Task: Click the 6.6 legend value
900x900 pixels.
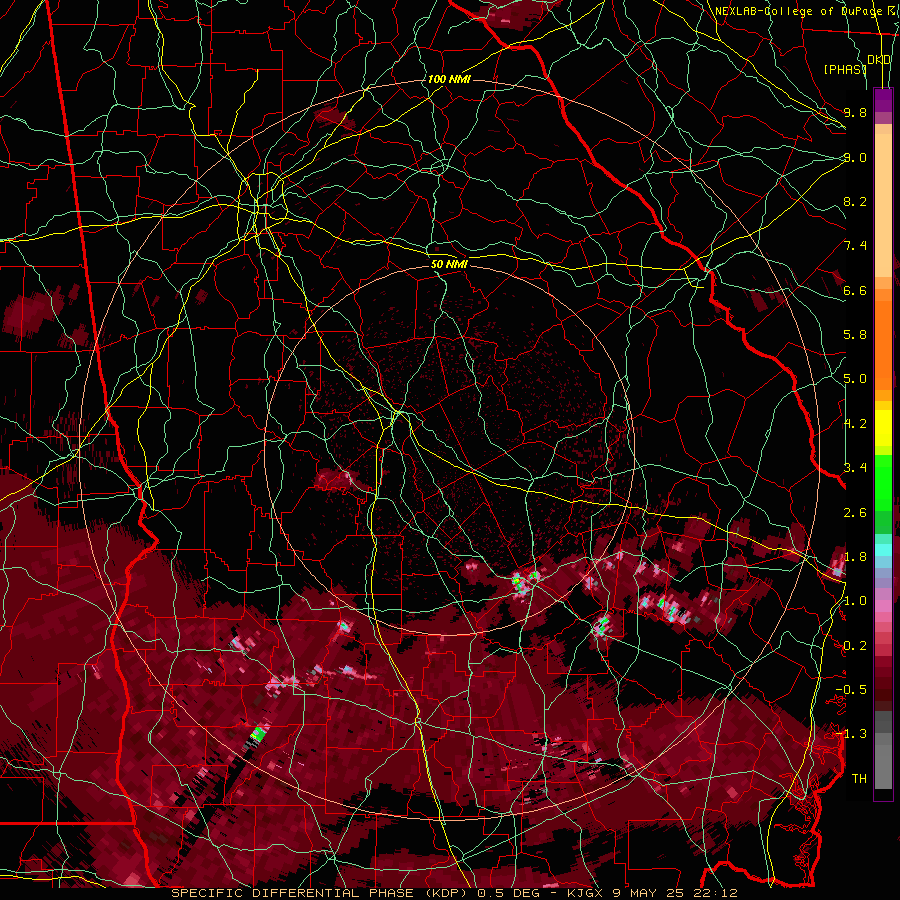Action: 855,290
